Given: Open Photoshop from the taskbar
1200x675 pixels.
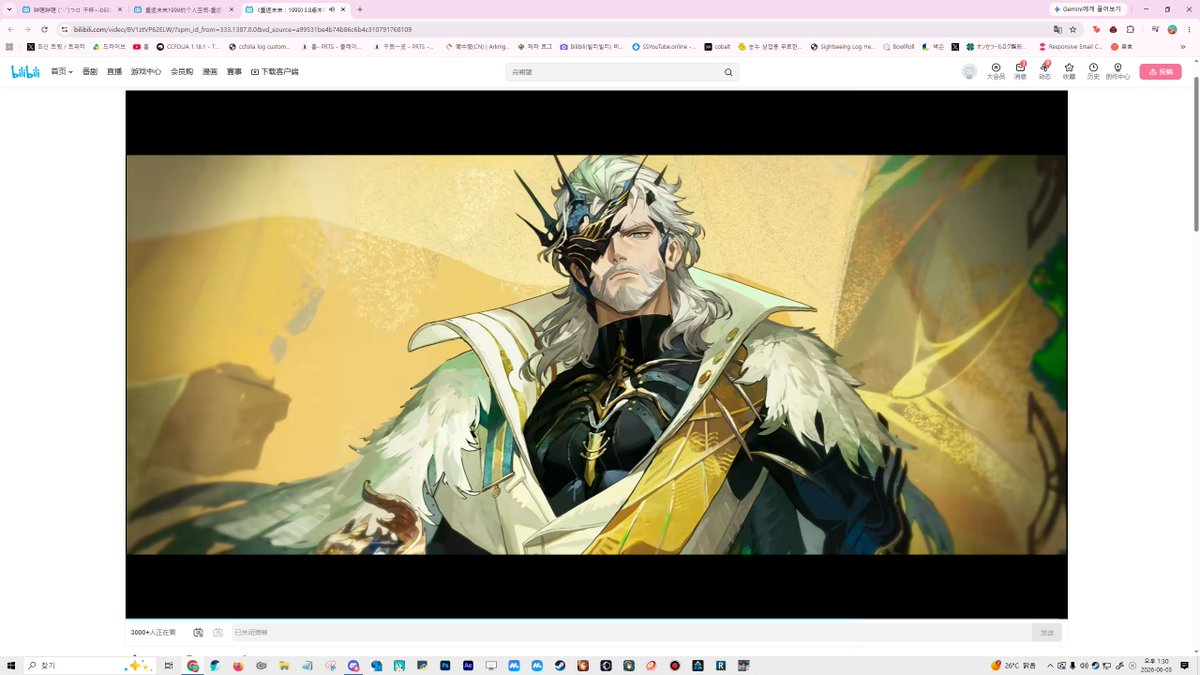Looking at the screenshot, I should tap(445, 665).
